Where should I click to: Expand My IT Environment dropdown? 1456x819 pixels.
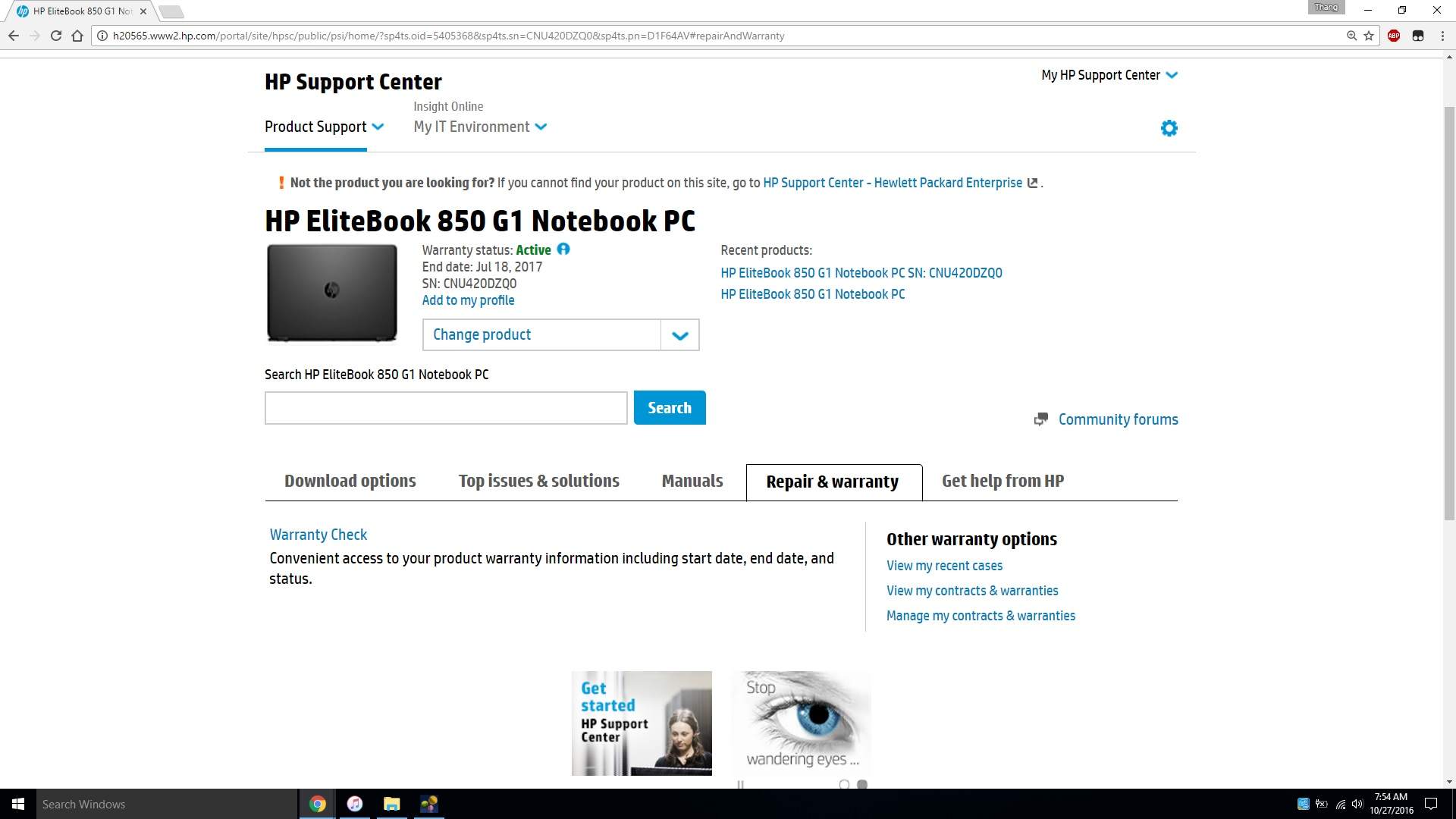480,127
